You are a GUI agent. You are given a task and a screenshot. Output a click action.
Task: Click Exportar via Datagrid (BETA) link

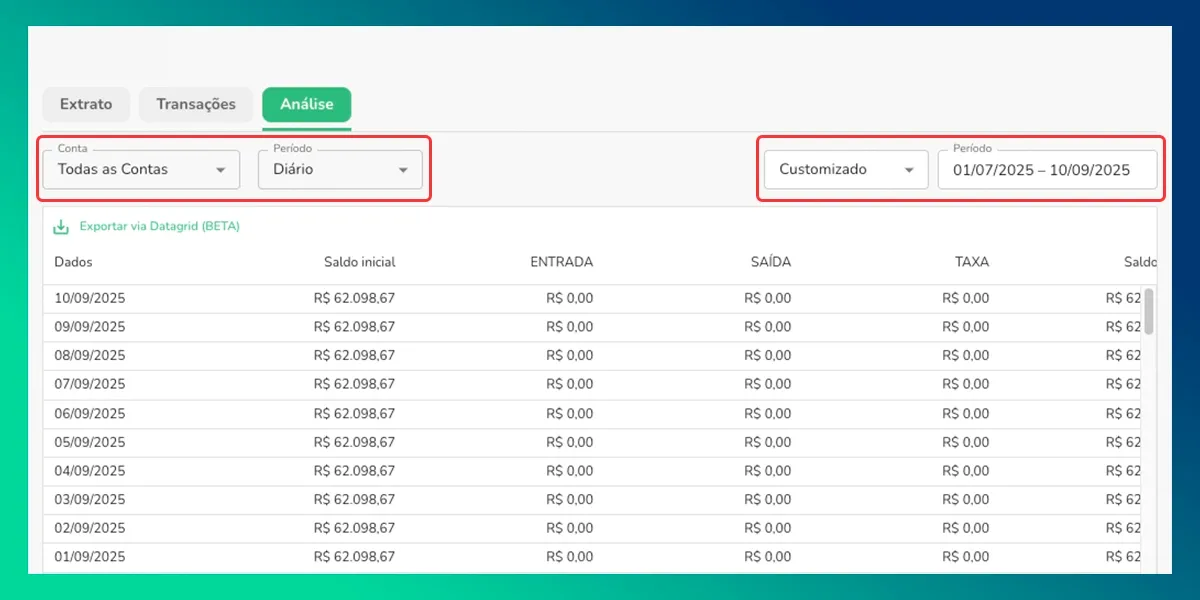(x=160, y=227)
